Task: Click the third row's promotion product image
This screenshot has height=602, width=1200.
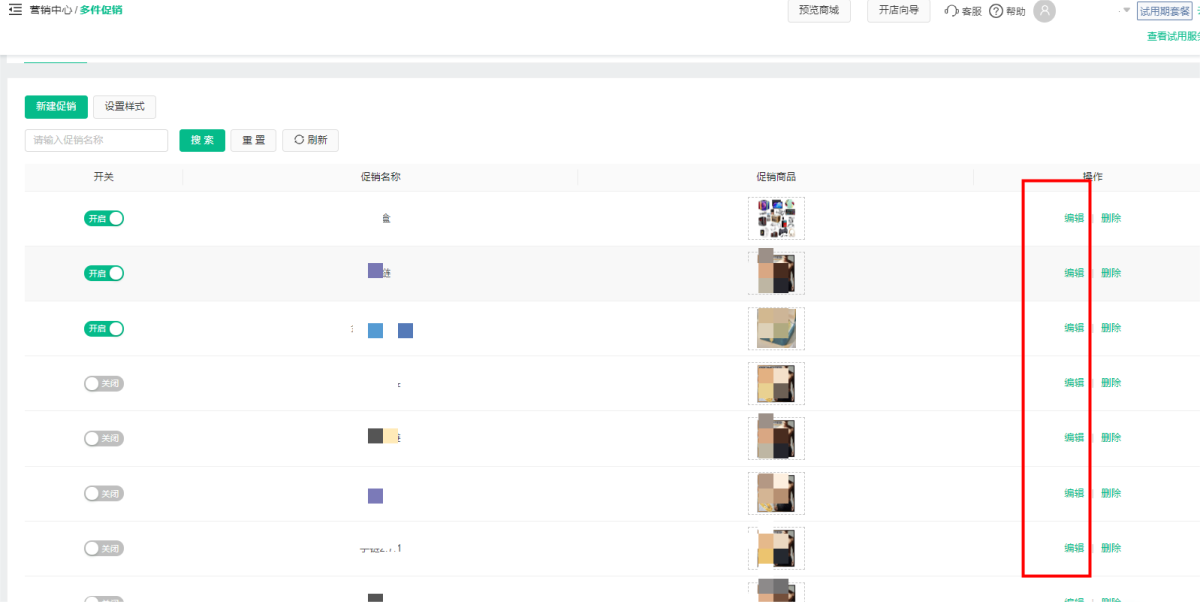Action: 776,328
